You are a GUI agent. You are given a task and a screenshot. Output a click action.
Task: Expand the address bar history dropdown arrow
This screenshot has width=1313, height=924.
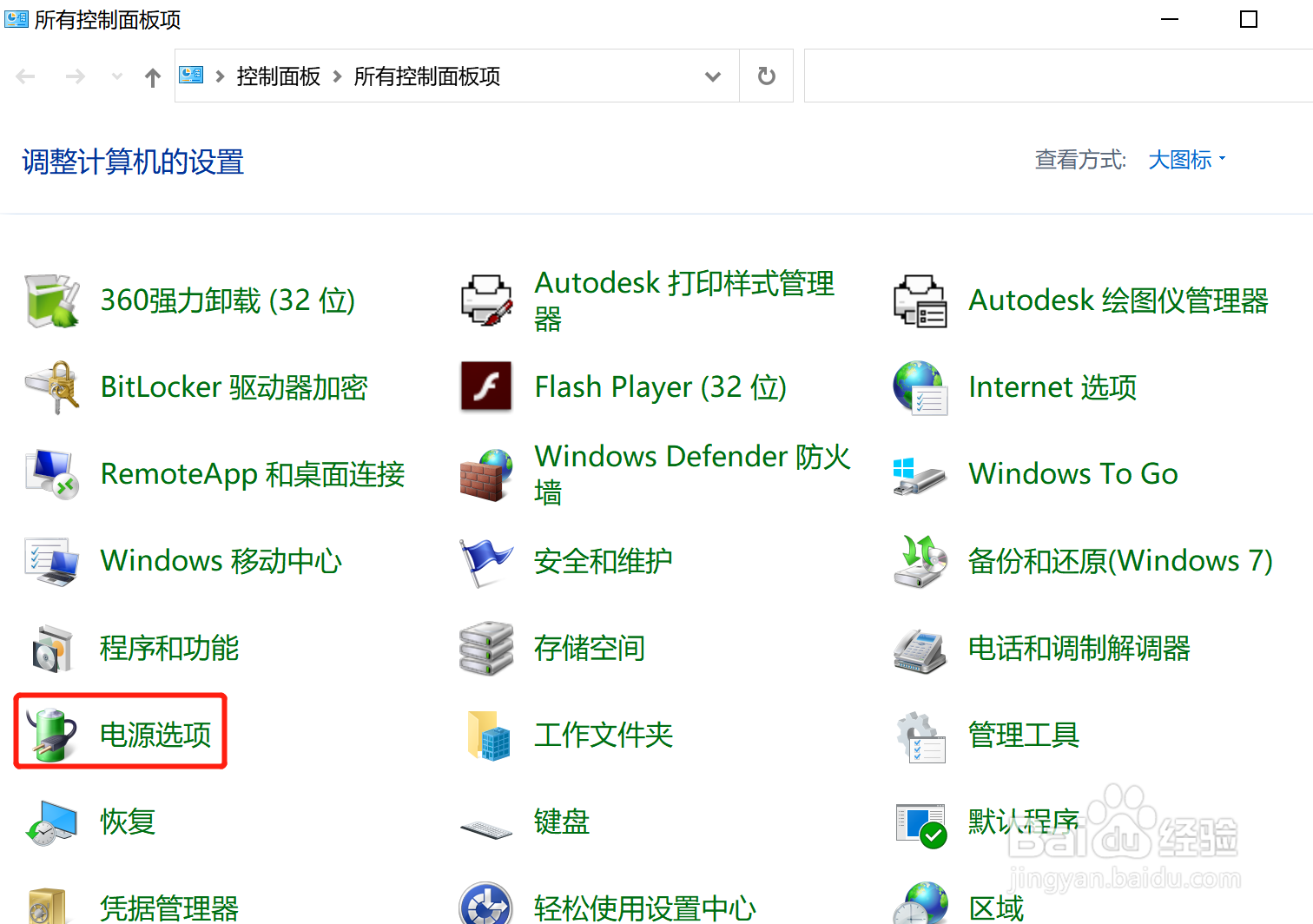(x=713, y=76)
